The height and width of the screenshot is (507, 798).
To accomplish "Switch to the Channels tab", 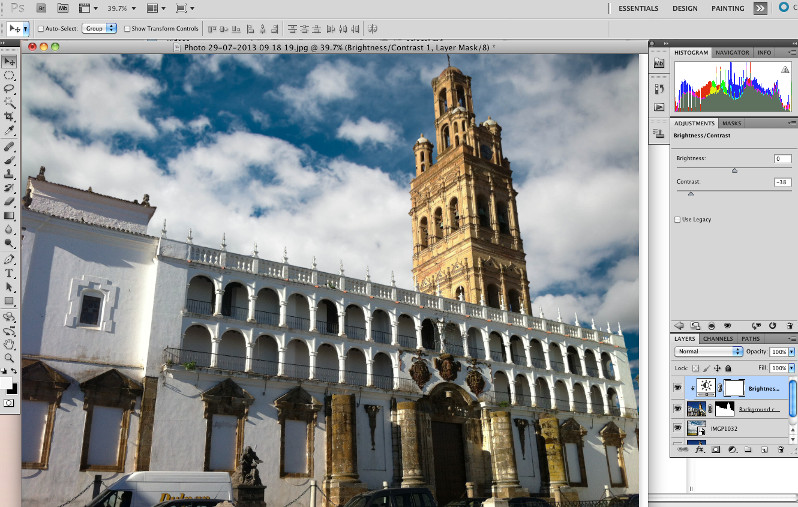I will point(718,339).
